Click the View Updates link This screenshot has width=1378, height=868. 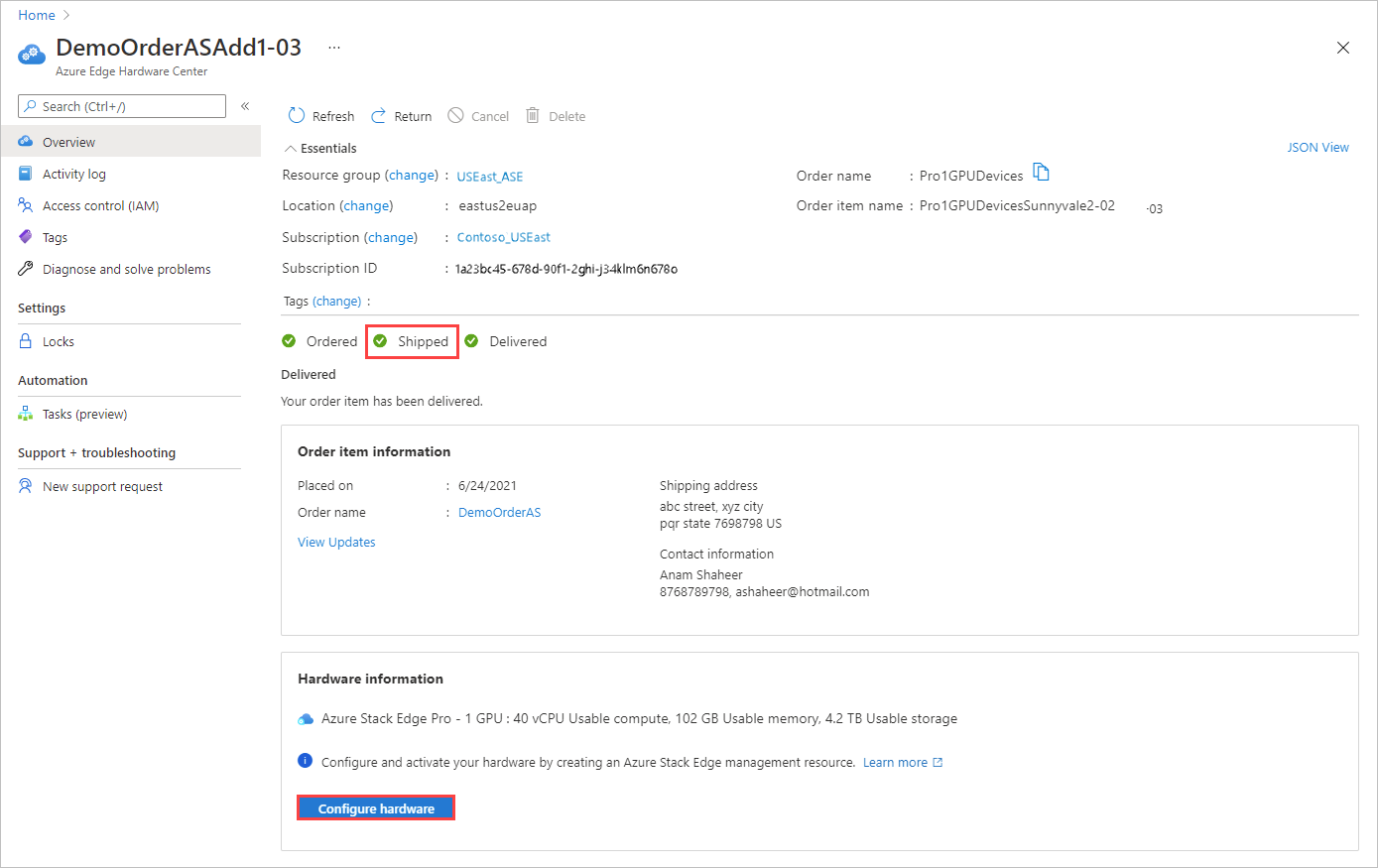336,542
